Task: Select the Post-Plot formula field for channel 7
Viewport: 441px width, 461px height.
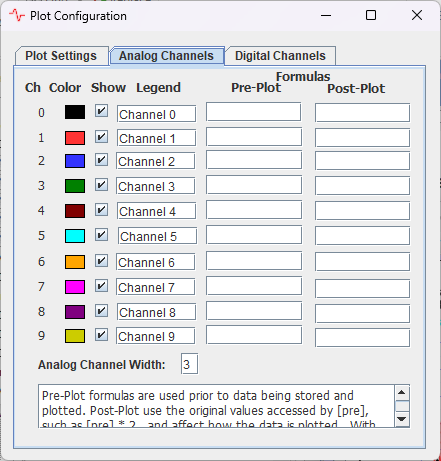Action: [362, 288]
